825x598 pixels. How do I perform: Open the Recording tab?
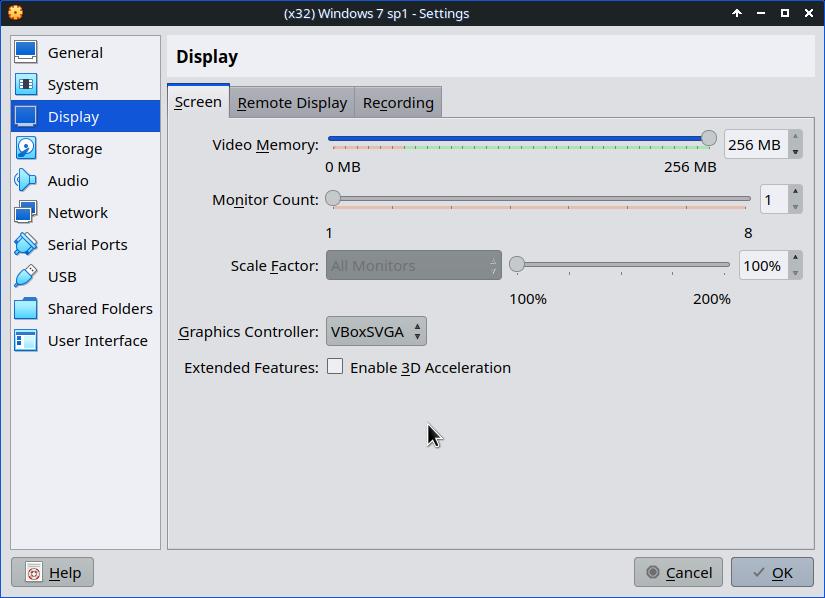(398, 103)
